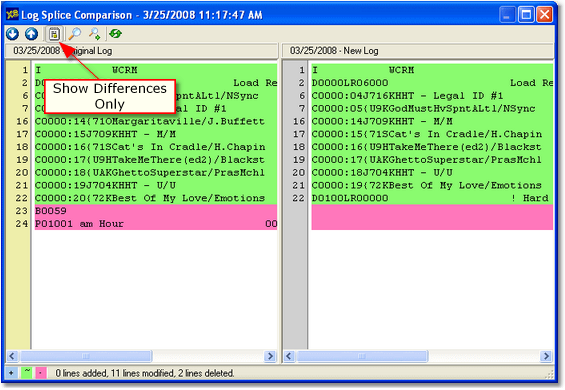Click the New Log horizontal scrollbar thumb
This screenshot has height=390, width=565.
coord(362,356)
